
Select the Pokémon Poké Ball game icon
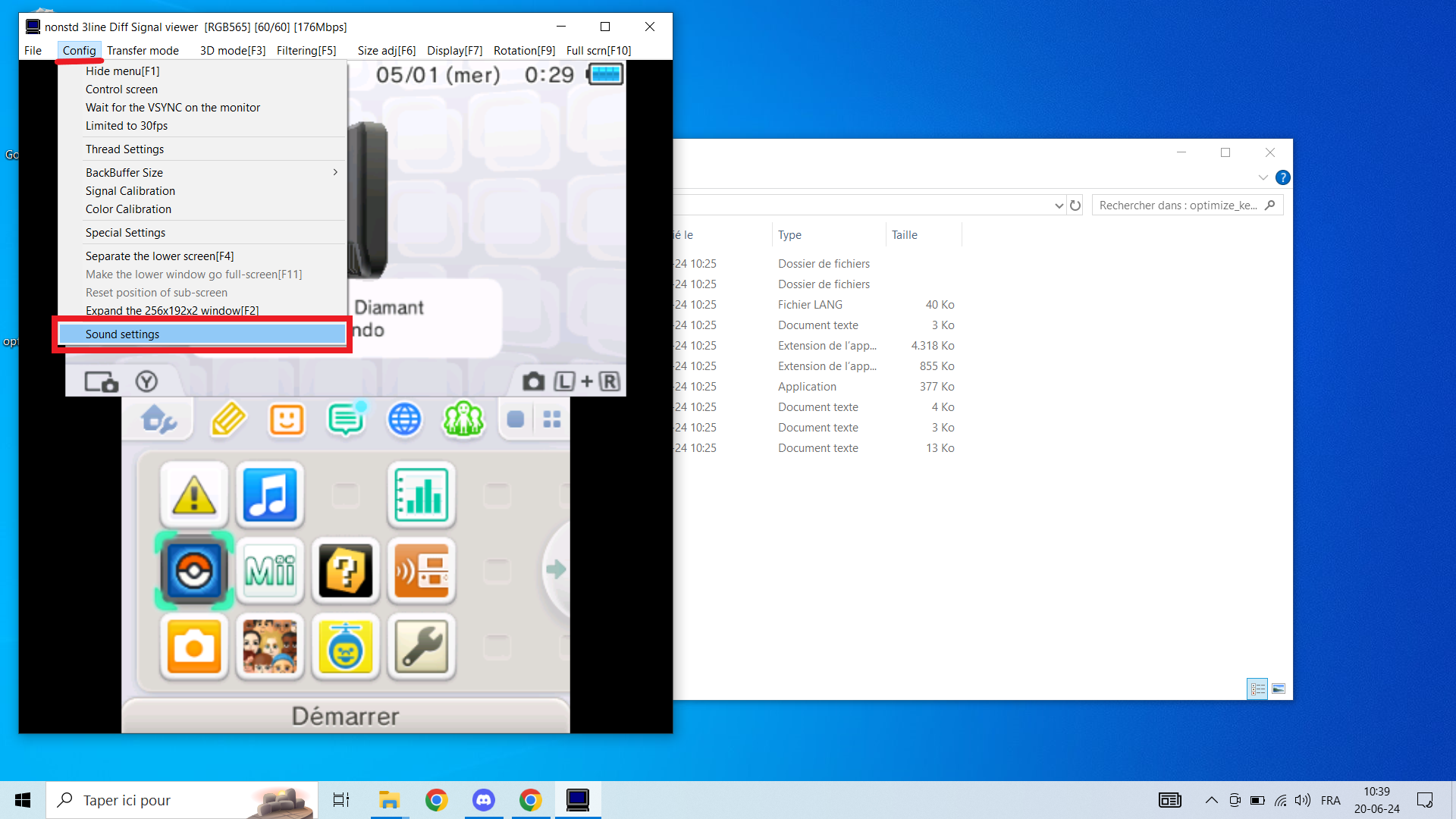[194, 571]
